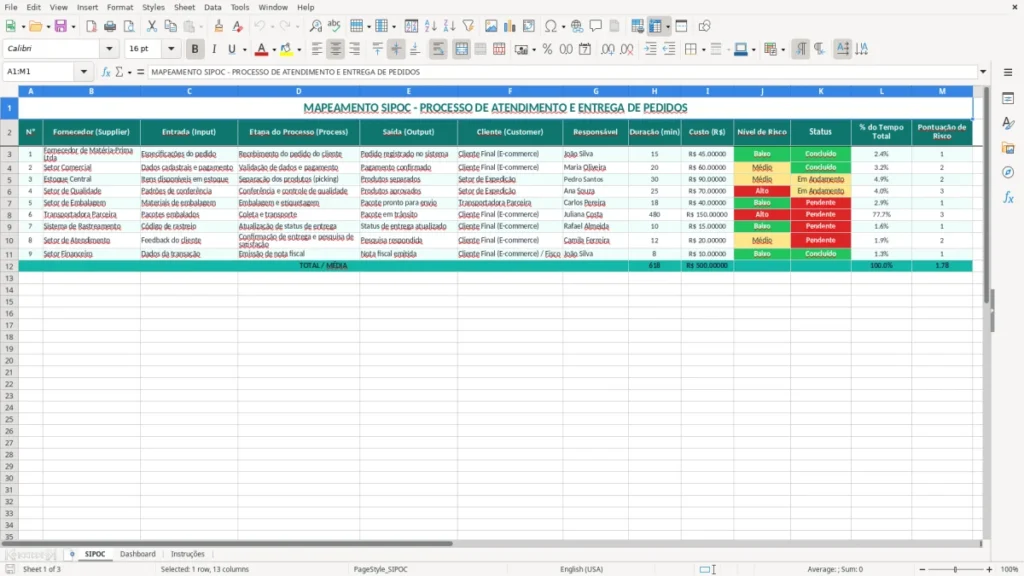Open the Format menu
This screenshot has height=576, width=1024.
[120, 7]
